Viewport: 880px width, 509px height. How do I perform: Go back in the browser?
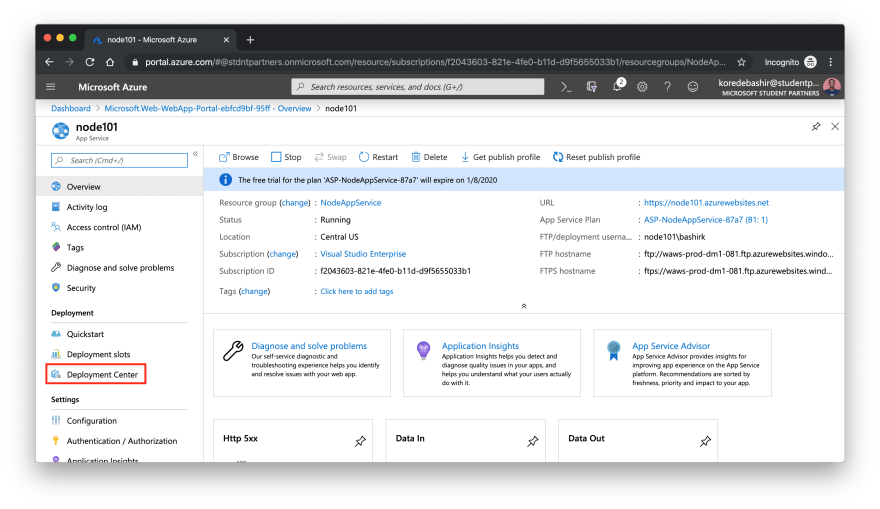49,62
